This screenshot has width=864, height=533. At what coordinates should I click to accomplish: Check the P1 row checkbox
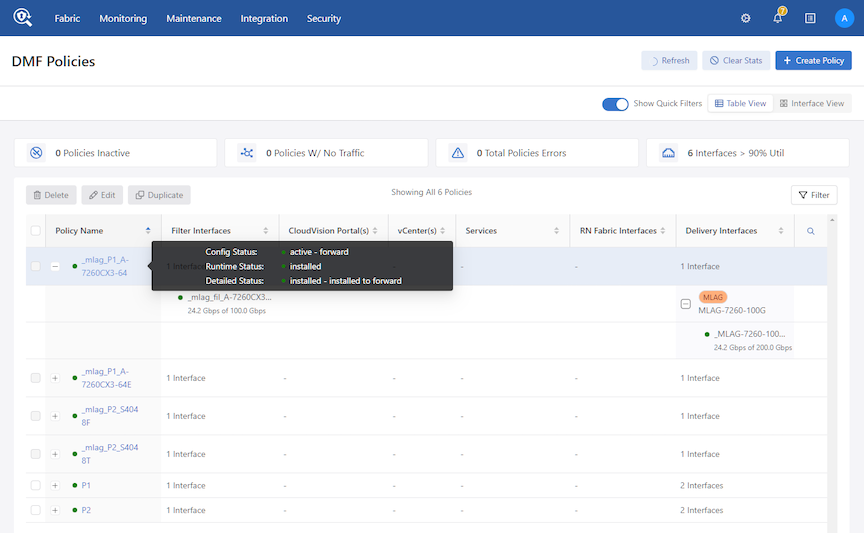coord(36,486)
